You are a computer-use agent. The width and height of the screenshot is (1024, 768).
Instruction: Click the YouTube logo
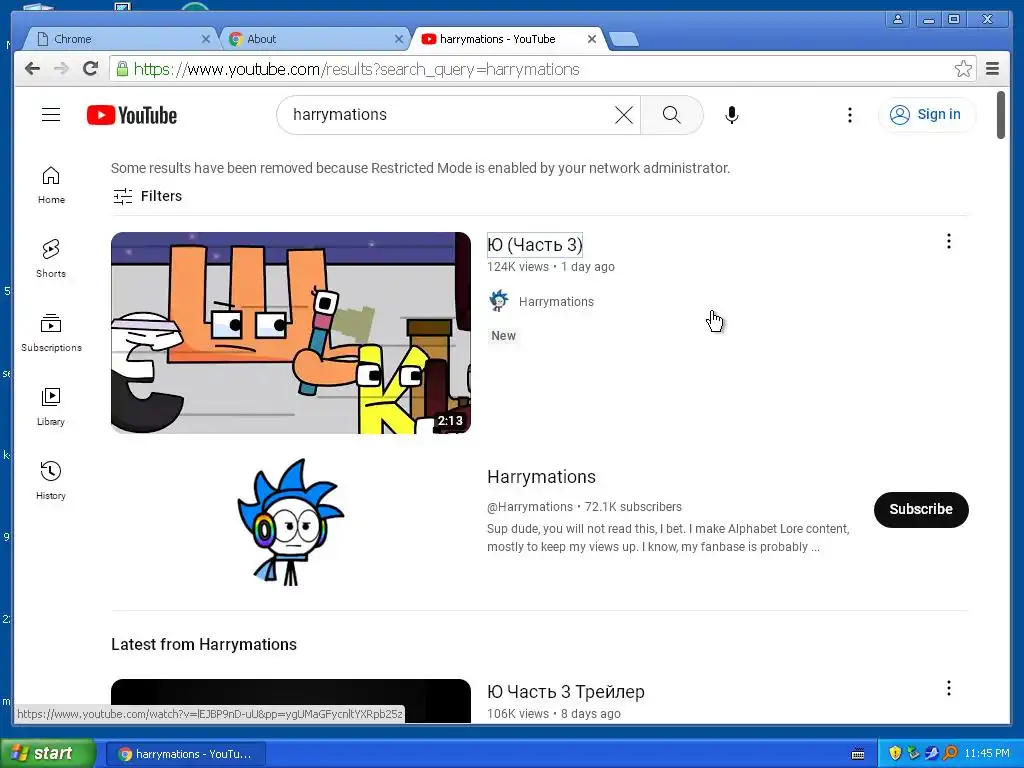coord(132,115)
